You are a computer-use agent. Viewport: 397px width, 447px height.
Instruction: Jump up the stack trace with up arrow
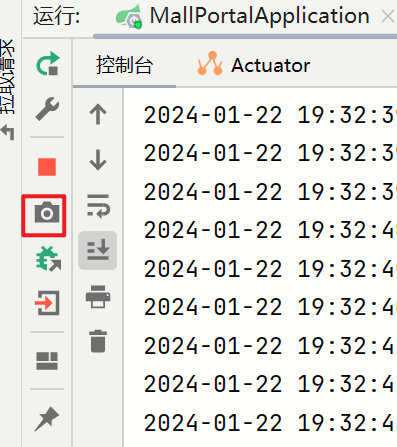pos(98,114)
